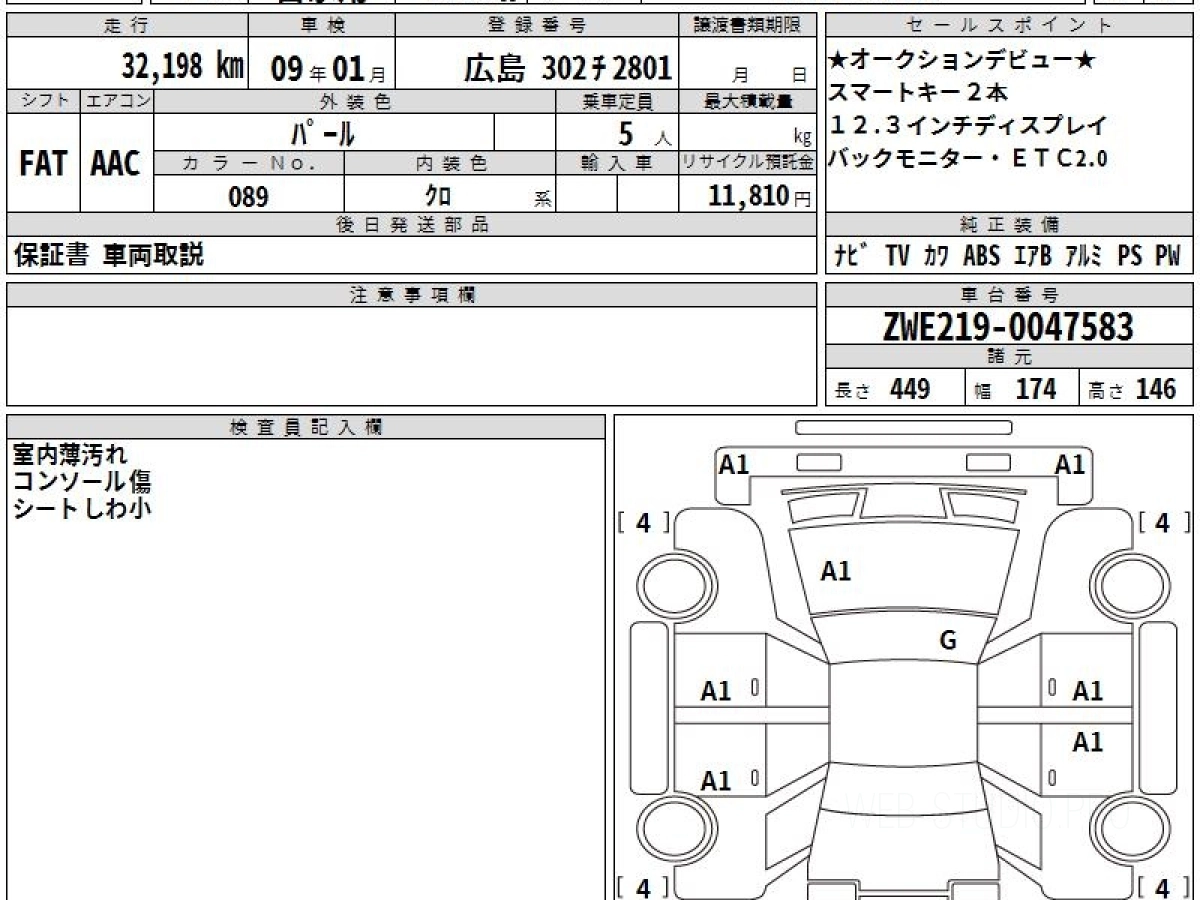Select the TV equipment code

coord(896,256)
